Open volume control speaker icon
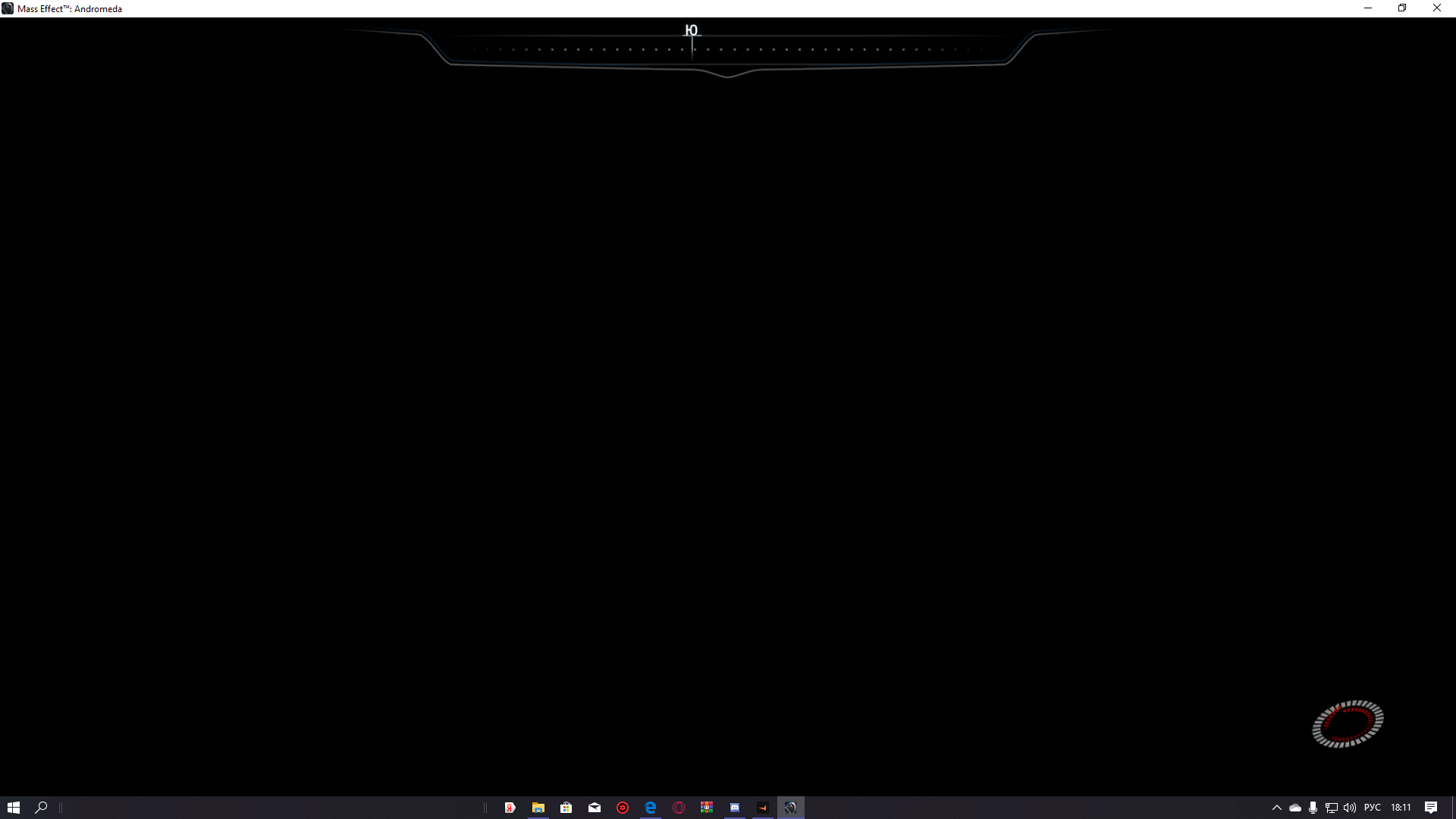 point(1350,808)
